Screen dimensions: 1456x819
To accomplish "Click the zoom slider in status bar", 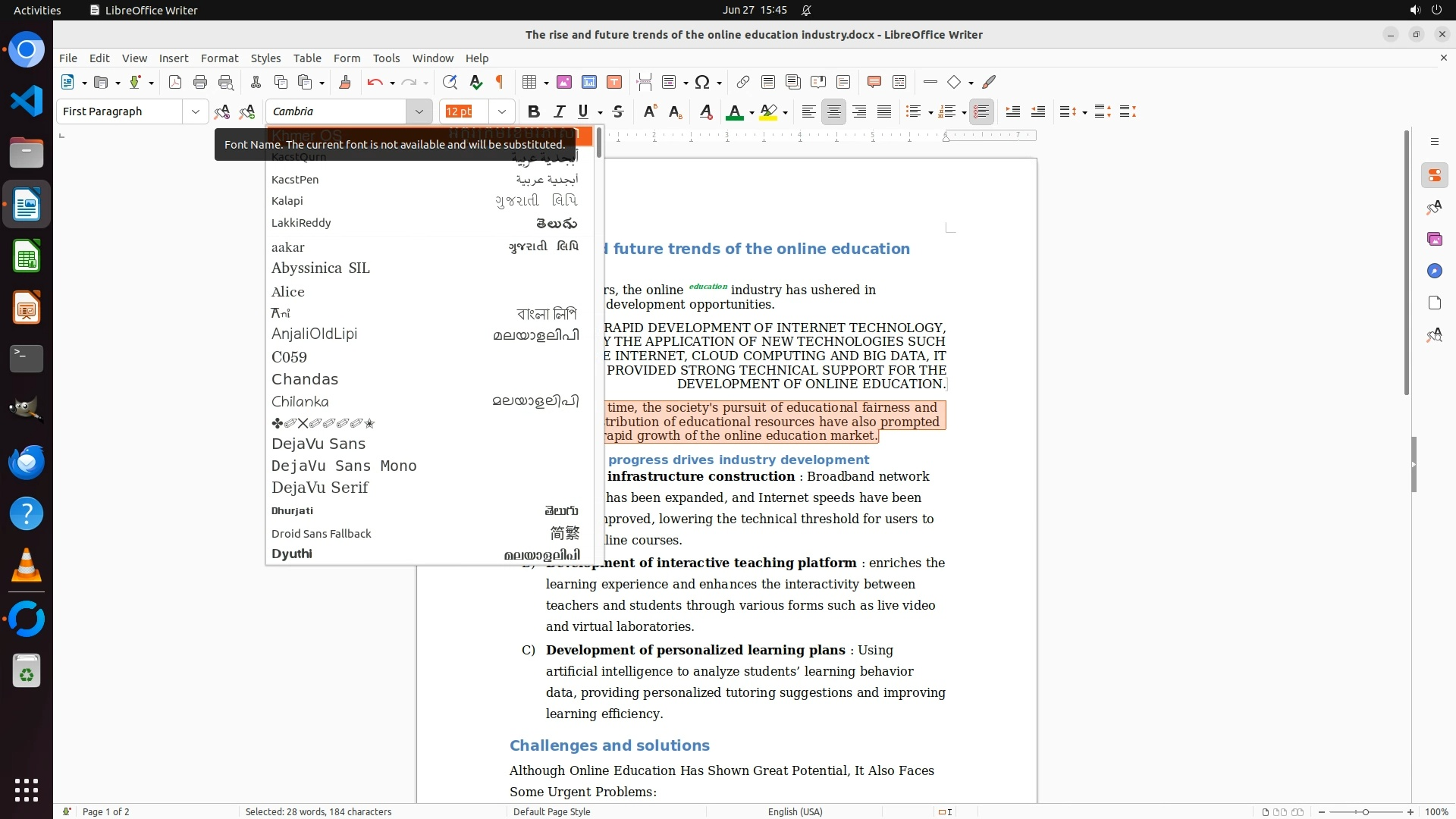I will [x=1365, y=811].
